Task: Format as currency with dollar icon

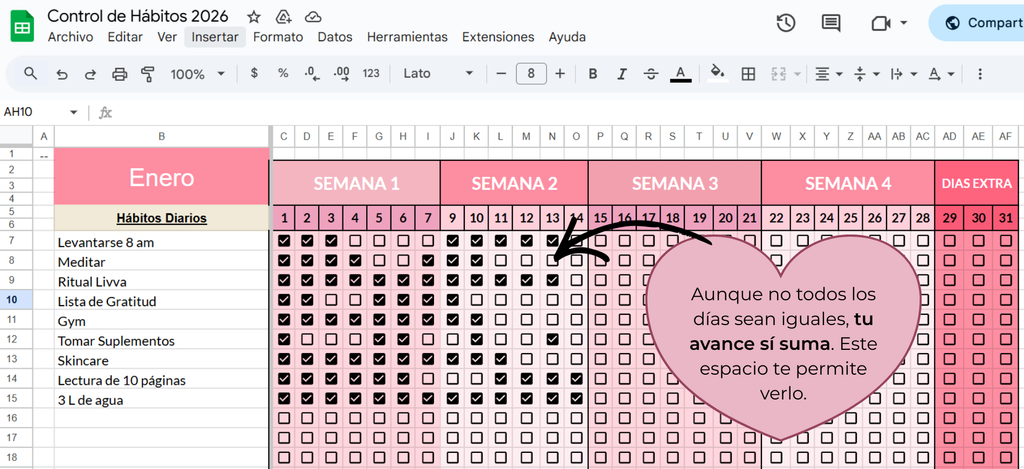Action: (x=254, y=73)
